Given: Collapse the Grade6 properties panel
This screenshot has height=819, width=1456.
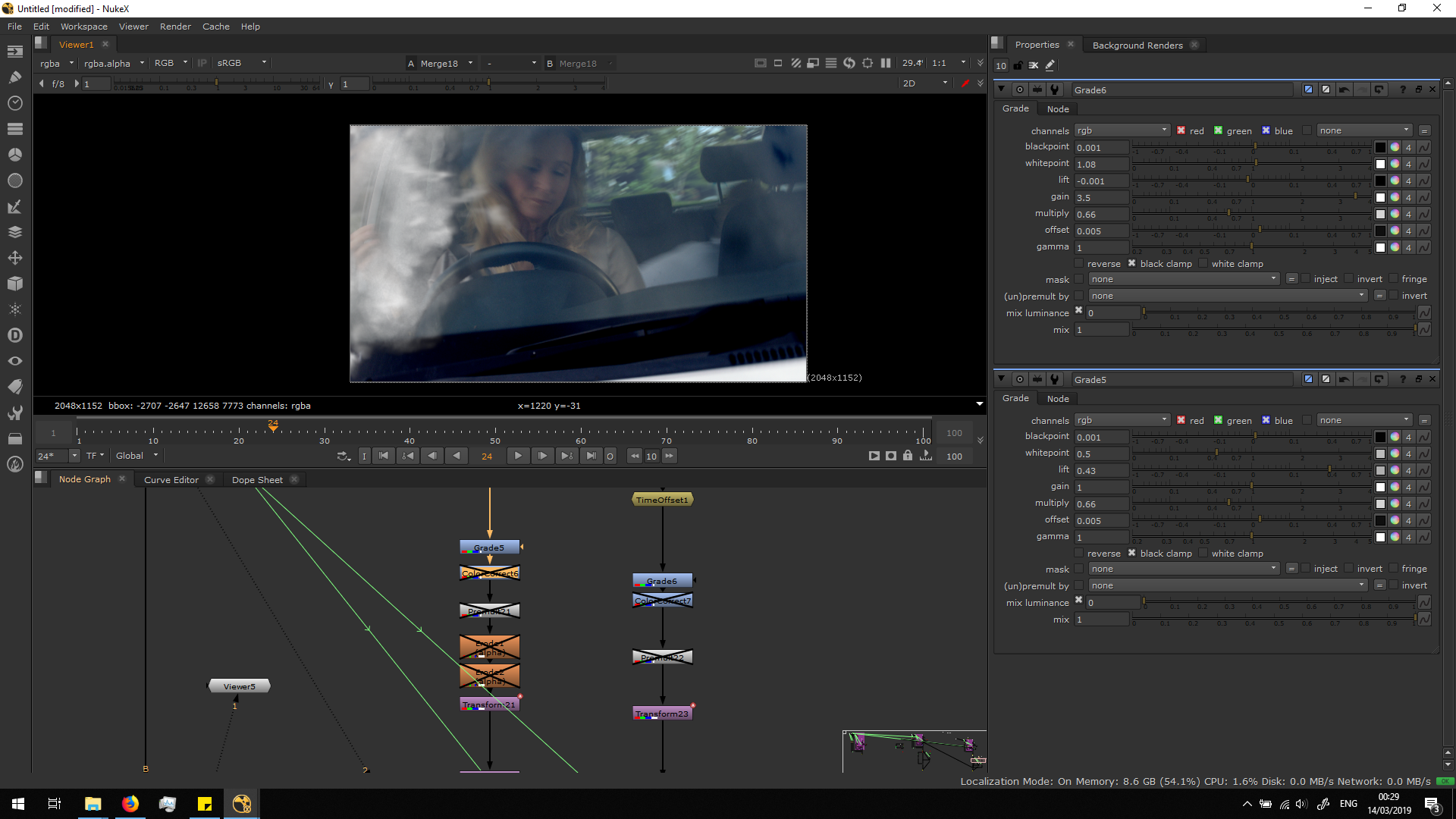Looking at the screenshot, I should 1001,89.
